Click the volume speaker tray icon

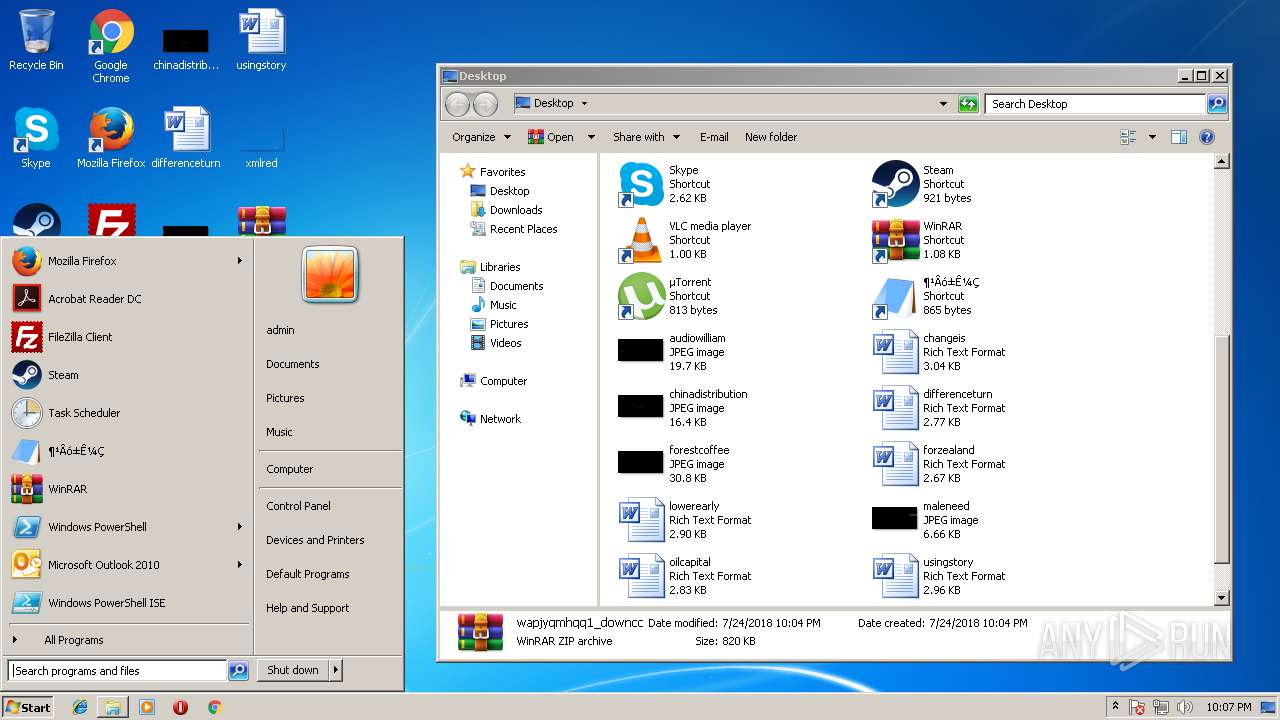1184,707
